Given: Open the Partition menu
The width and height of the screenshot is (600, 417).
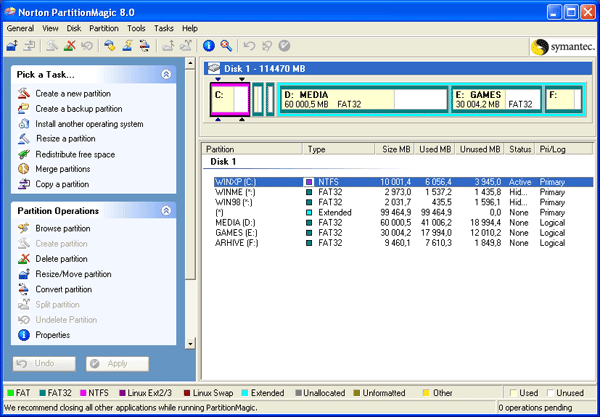Looking at the screenshot, I should [x=104, y=28].
